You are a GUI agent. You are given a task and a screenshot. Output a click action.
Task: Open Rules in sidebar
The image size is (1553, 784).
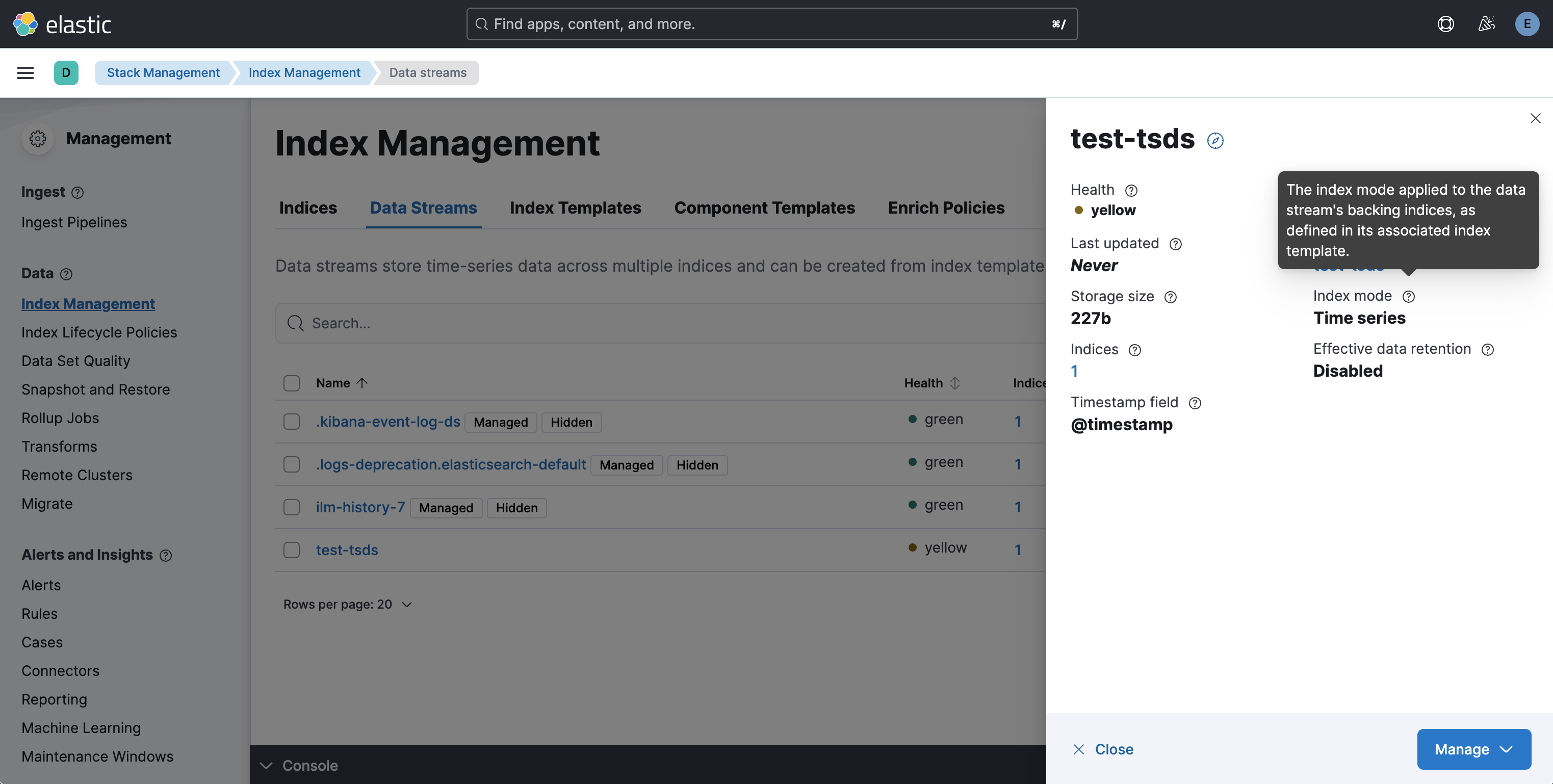click(40, 613)
